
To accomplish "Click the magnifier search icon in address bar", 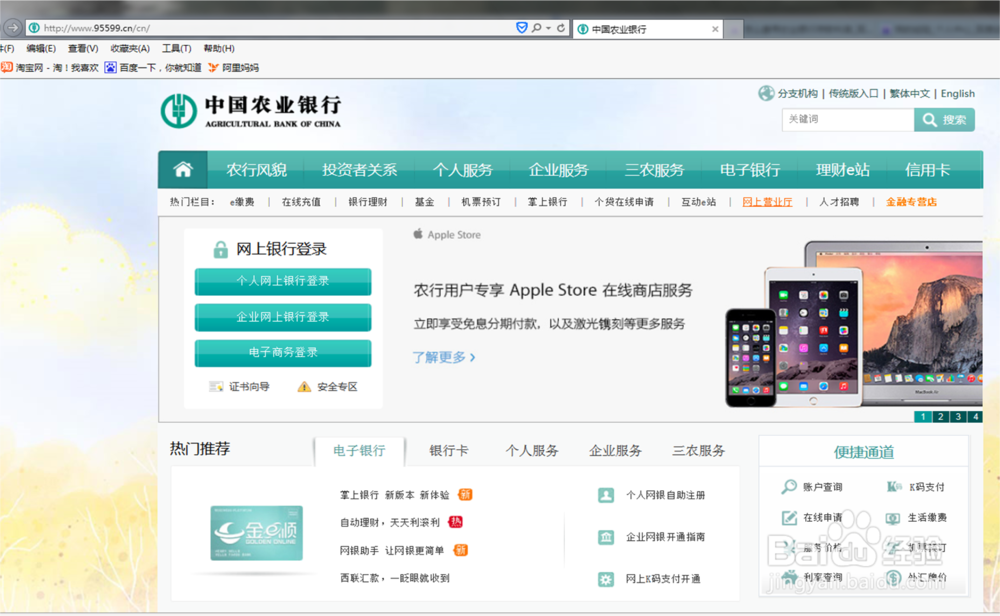I will [537, 27].
